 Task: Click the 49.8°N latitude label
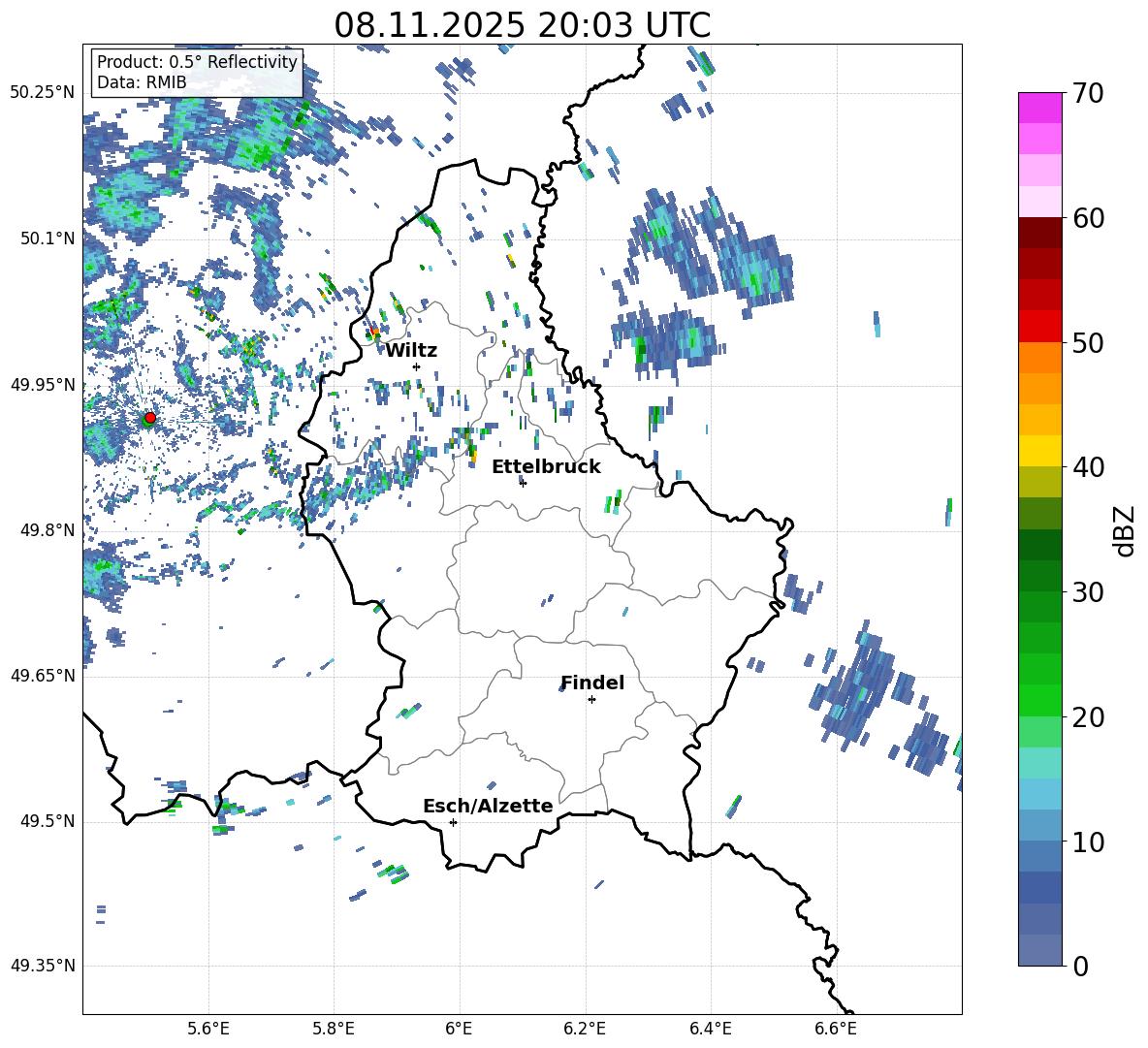coord(48,530)
